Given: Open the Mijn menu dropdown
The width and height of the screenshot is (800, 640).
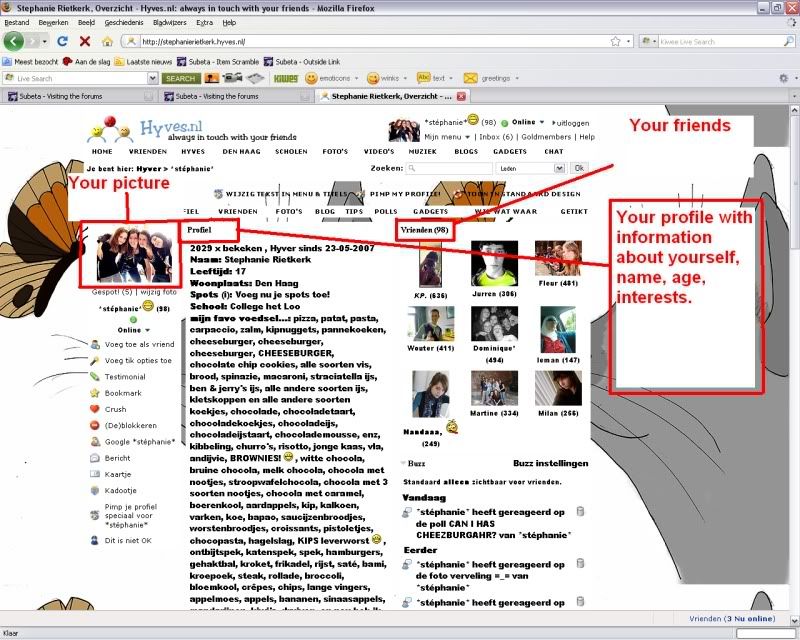Looking at the screenshot, I should (447, 136).
